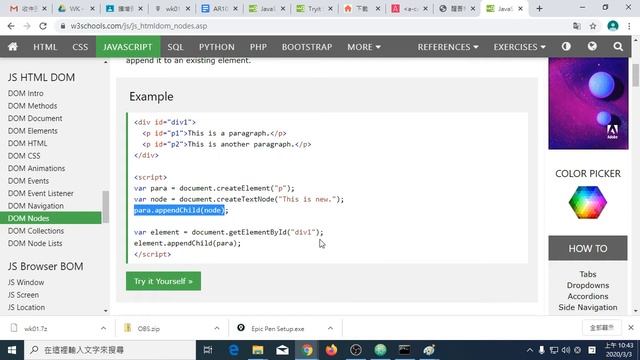The height and width of the screenshot is (360, 640).
Task: Open DOM Event Listener link
Action: point(40,193)
